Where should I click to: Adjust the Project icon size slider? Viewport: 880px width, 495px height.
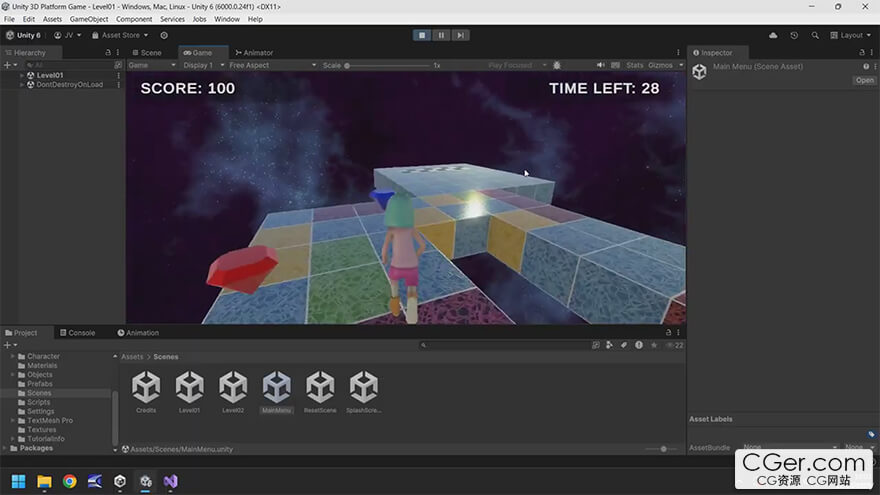(660, 449)
